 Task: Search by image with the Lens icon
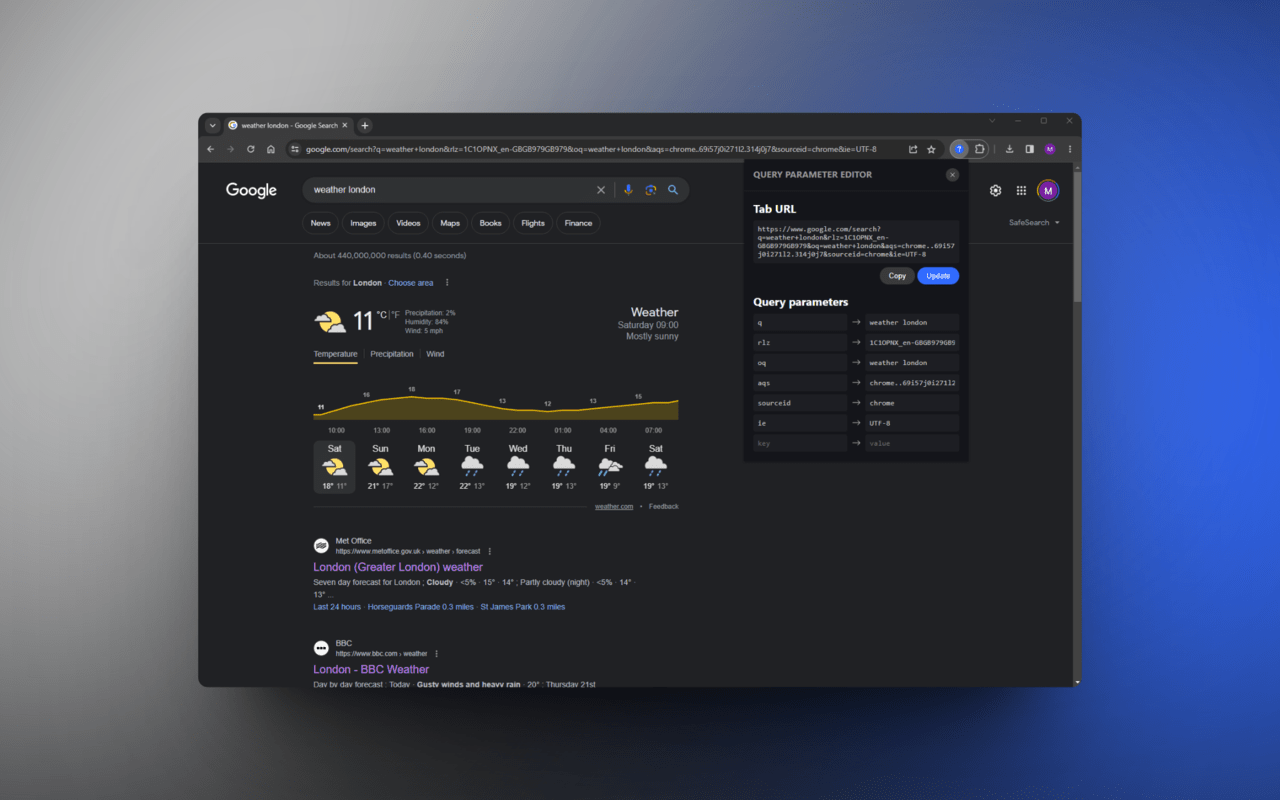point(650,190)
